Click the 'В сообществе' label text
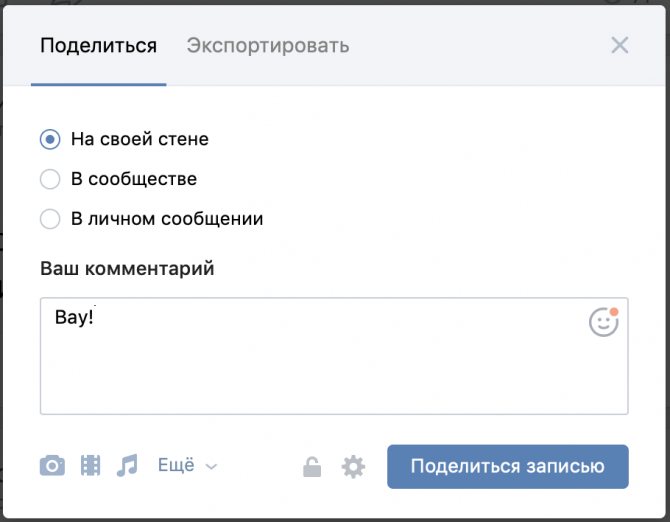Screen dimensions: 670x522 pos(134,179)
